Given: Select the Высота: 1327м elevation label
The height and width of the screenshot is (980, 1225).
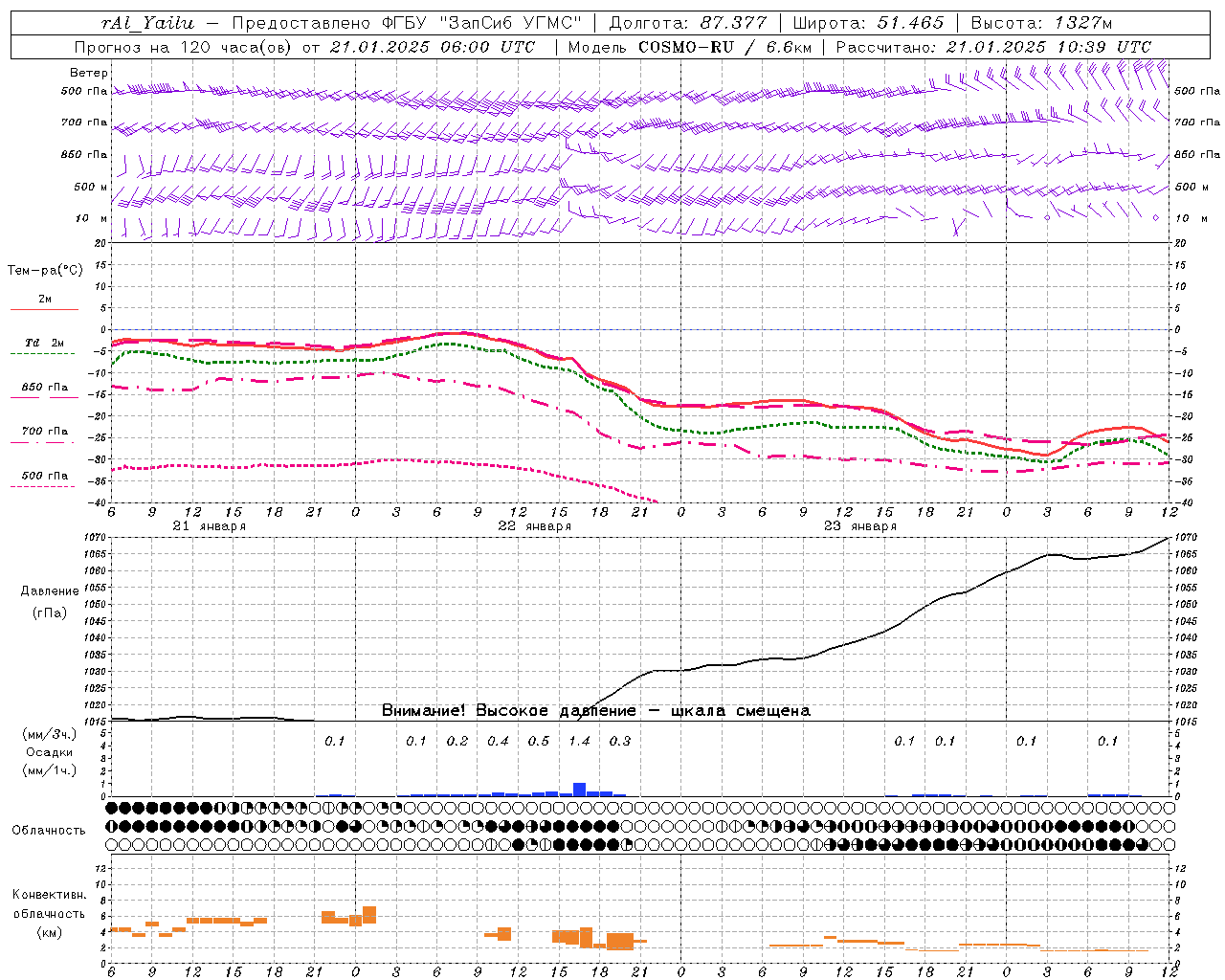Looking at the screenshot, I should [x=1042, y=23].
